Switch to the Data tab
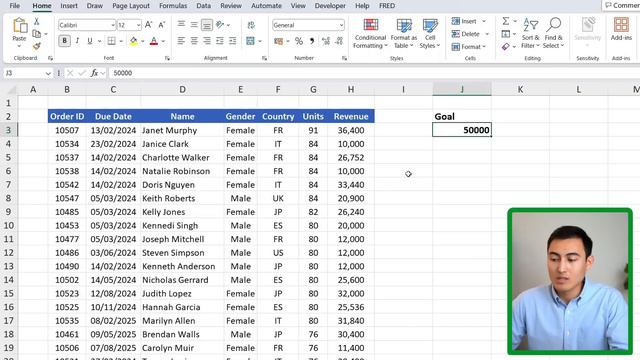The width and height of the screenshot is (640, 360). (204, 6)
